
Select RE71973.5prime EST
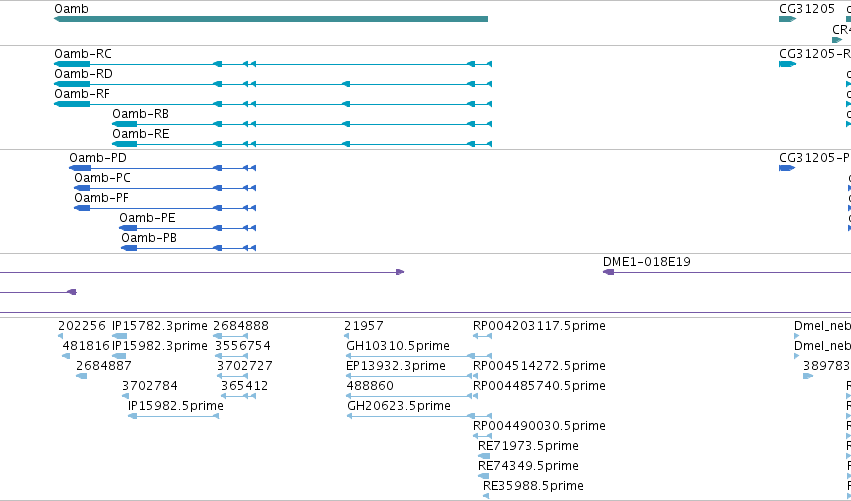click(x=484, y=456)
